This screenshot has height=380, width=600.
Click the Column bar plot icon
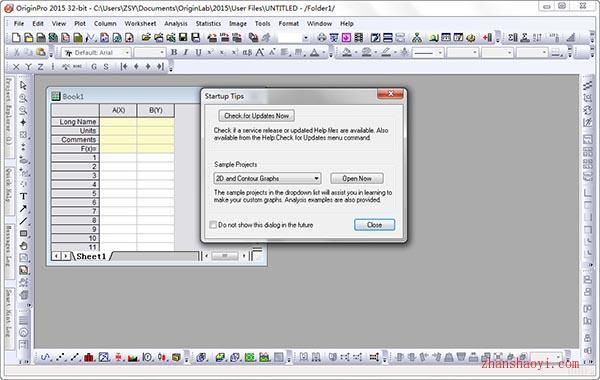point(89,357)
